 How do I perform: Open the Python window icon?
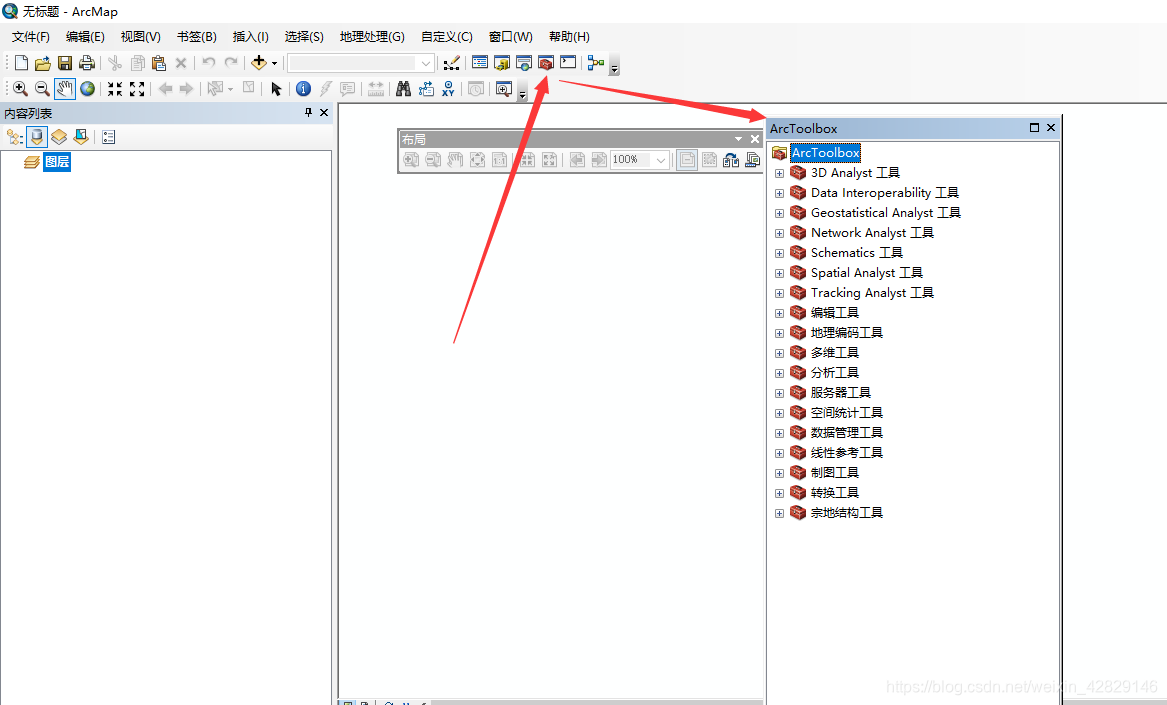point(568,63)
